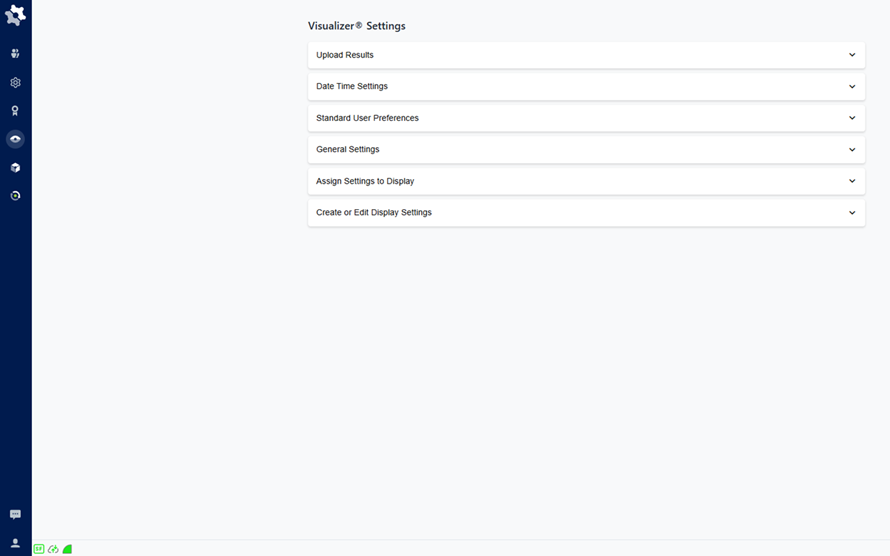Click the Visualizer eye icon in sidebar
The height and width of the screenshot is (556, 890).
(15, 139)
